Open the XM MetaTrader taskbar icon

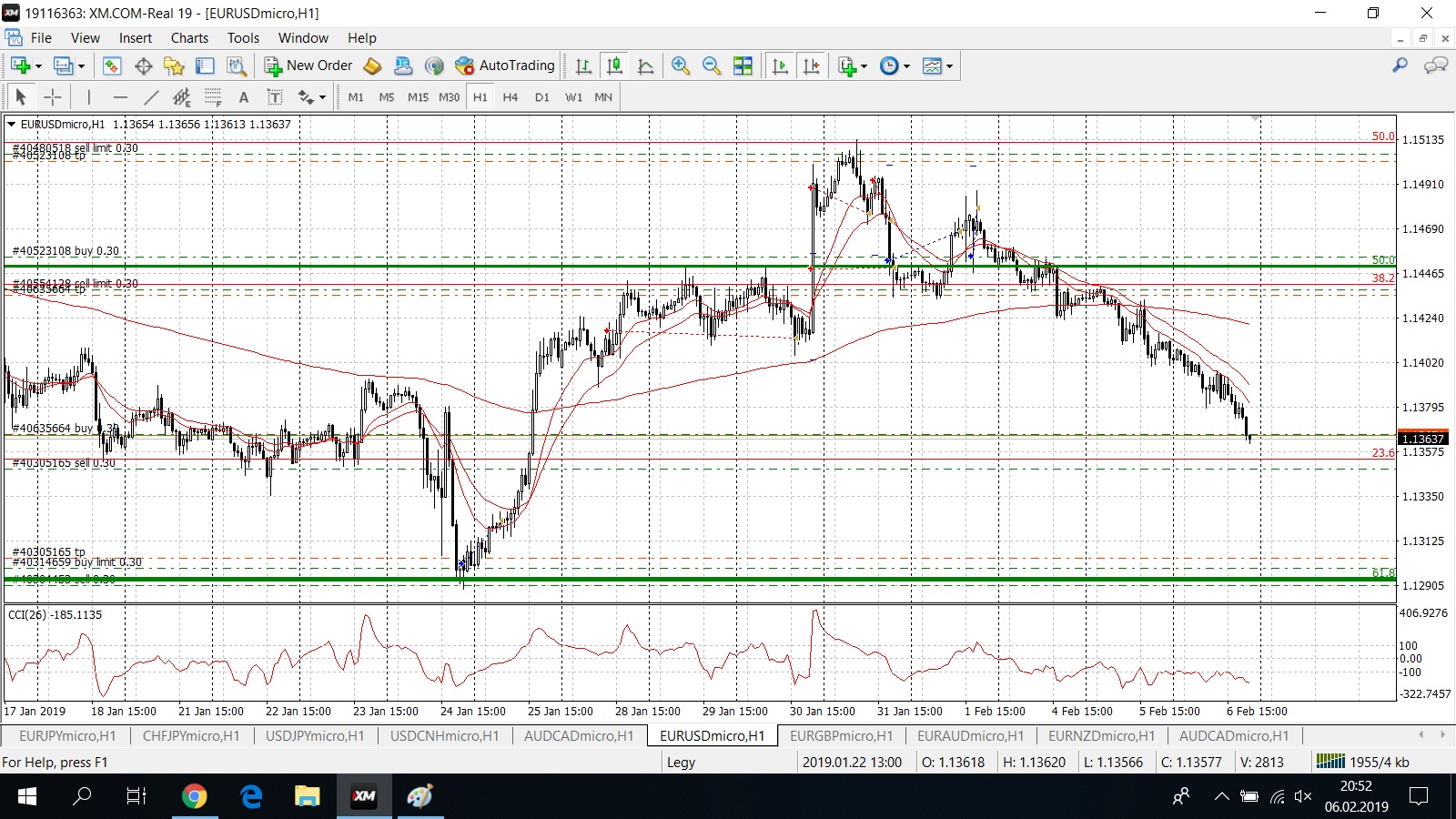tap(364, 796)
